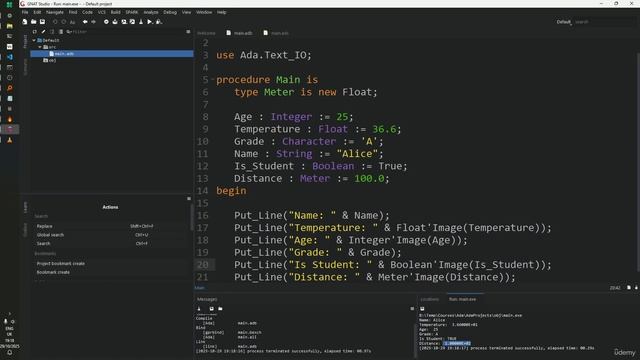Click the ENG UK language indicator
The width and height of the screenshot is (640, 360).
pos(9,331)
